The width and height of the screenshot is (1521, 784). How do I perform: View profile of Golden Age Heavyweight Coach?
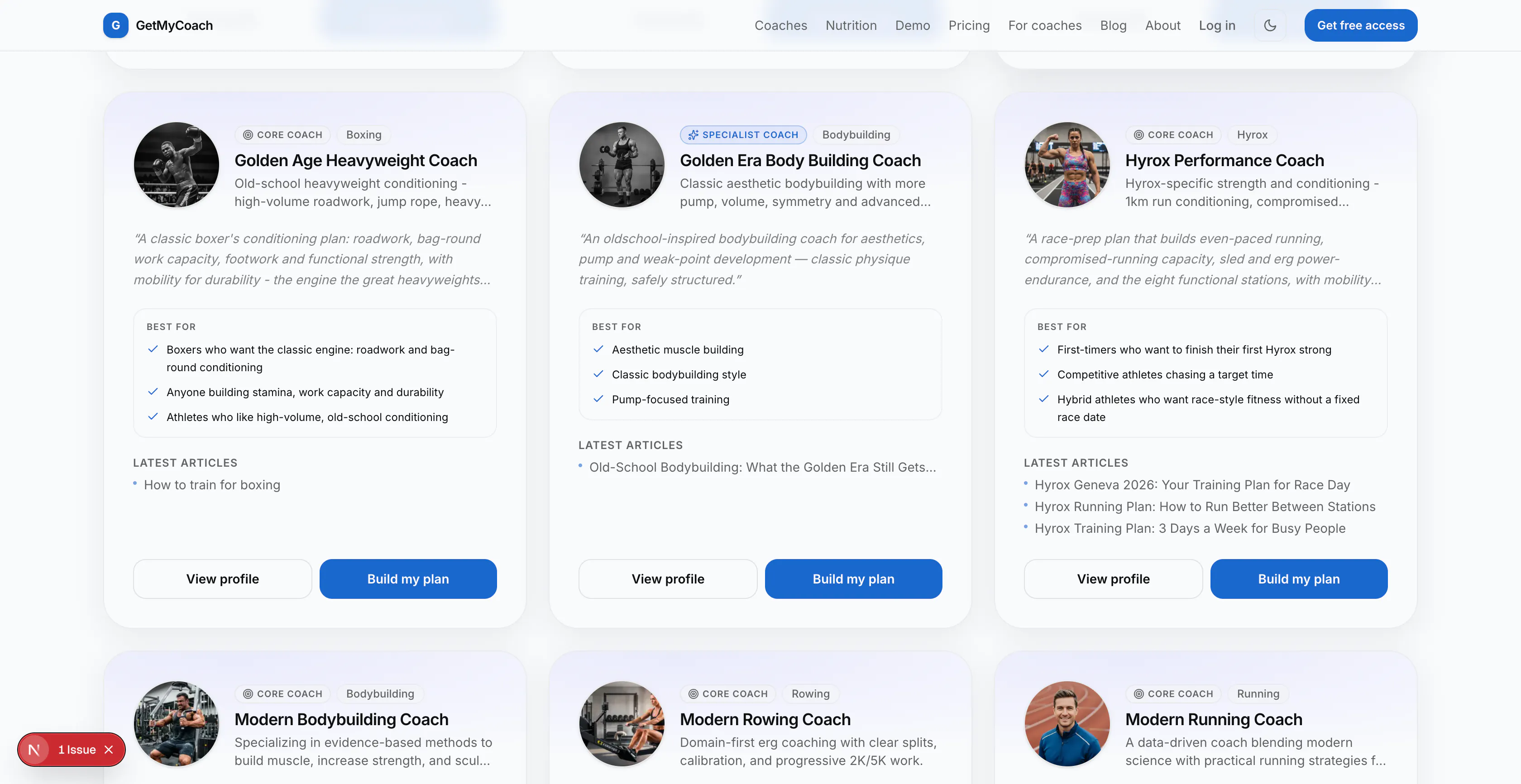click(223, 578)
